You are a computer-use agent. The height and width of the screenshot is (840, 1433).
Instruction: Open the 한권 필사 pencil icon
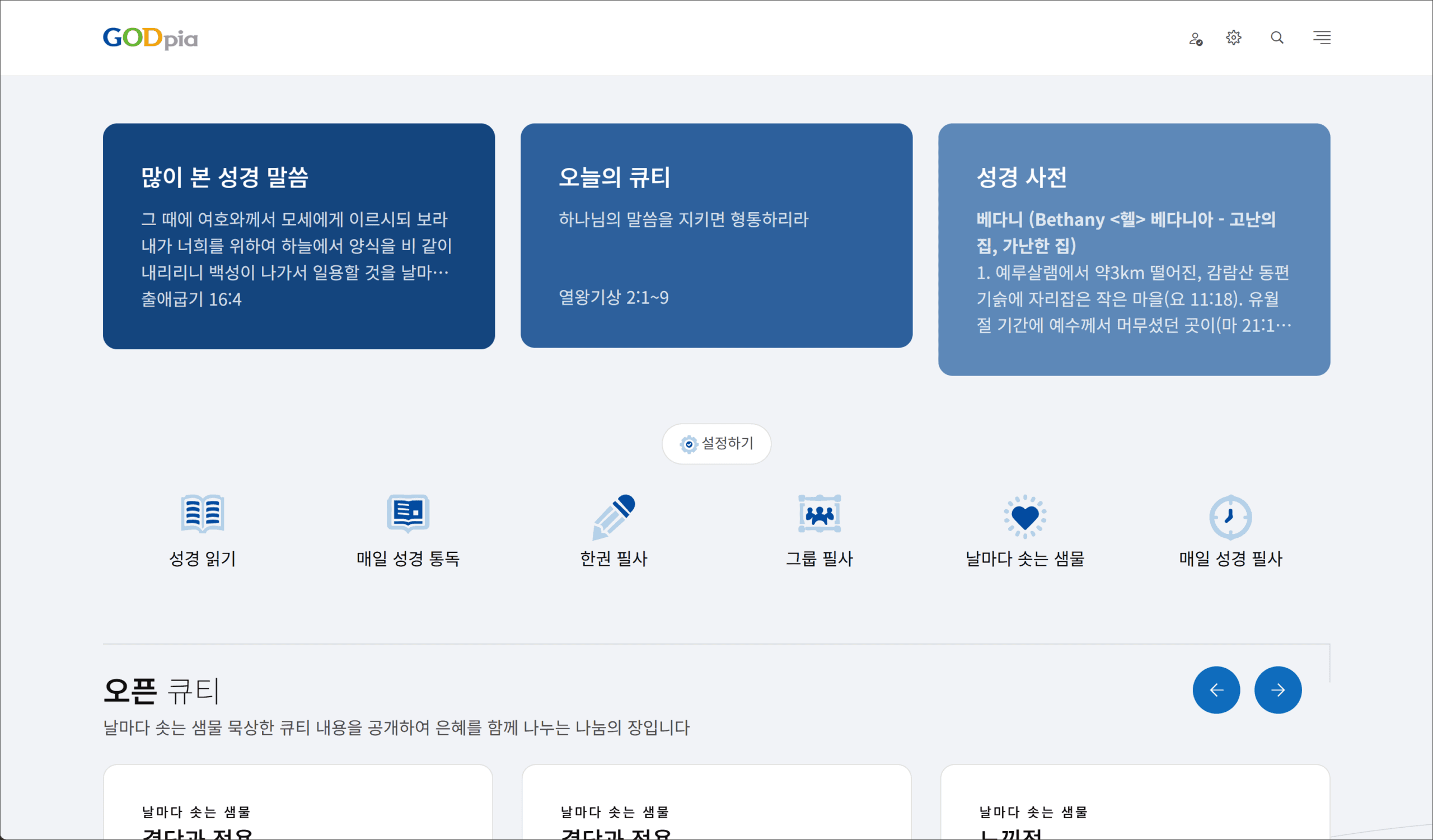click(x=614, y=517)
